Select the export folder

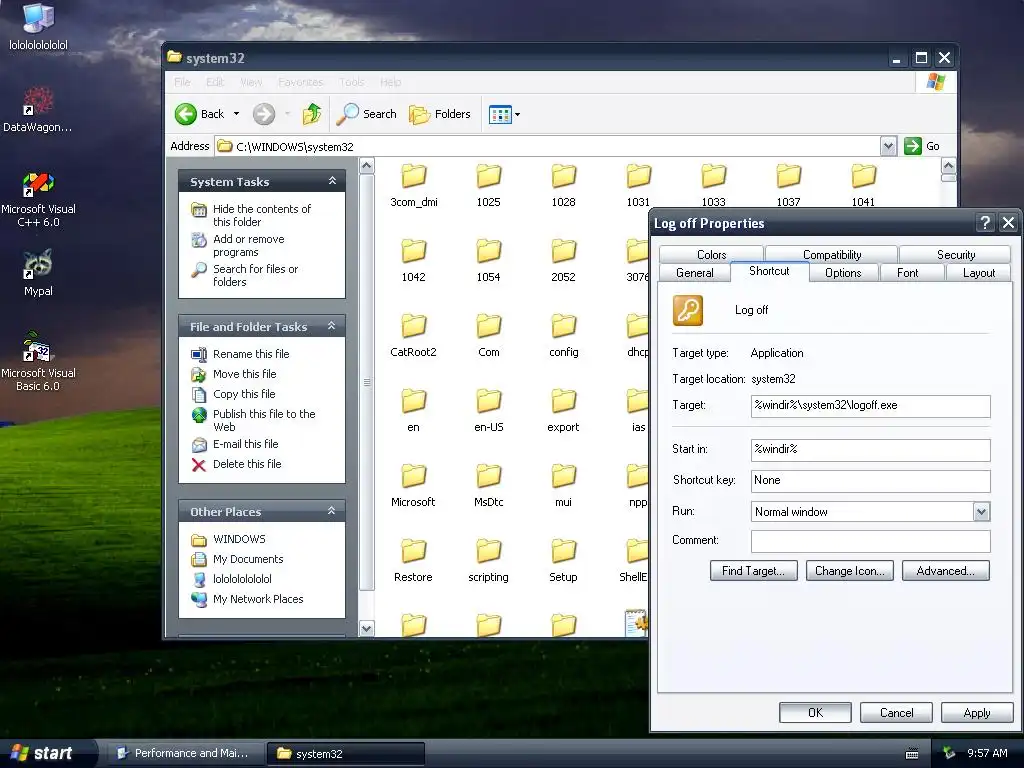[x=564, y=411]
